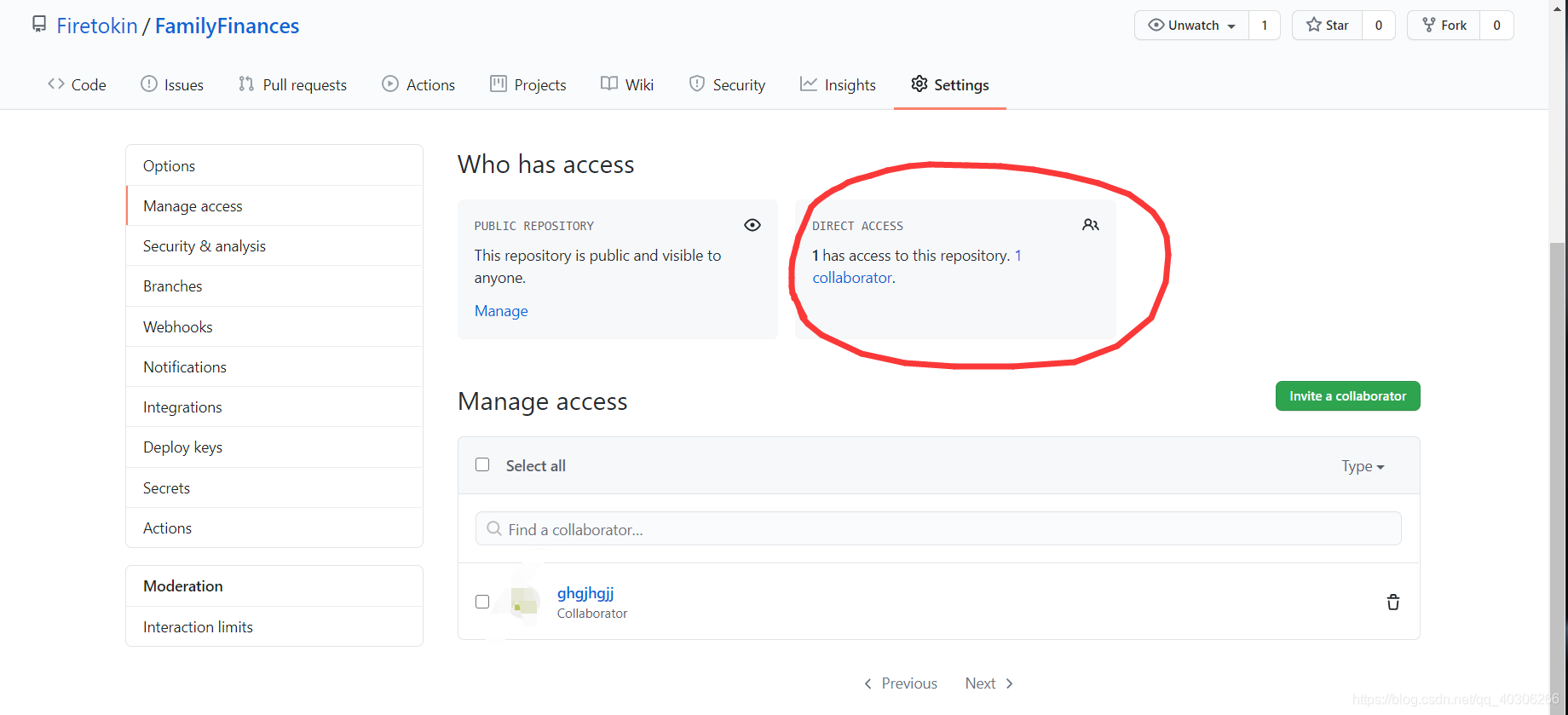Select Manage access in the sidebar

tap(274, 205)
